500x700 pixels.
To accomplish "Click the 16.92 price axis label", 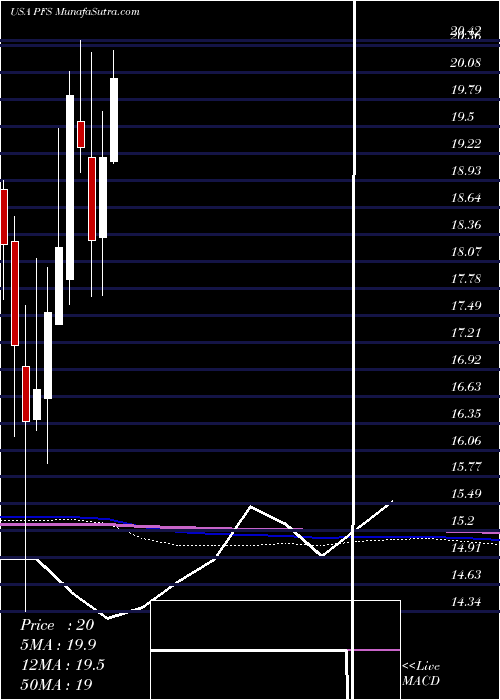I will pyautogui.click(x=466, y=360).
